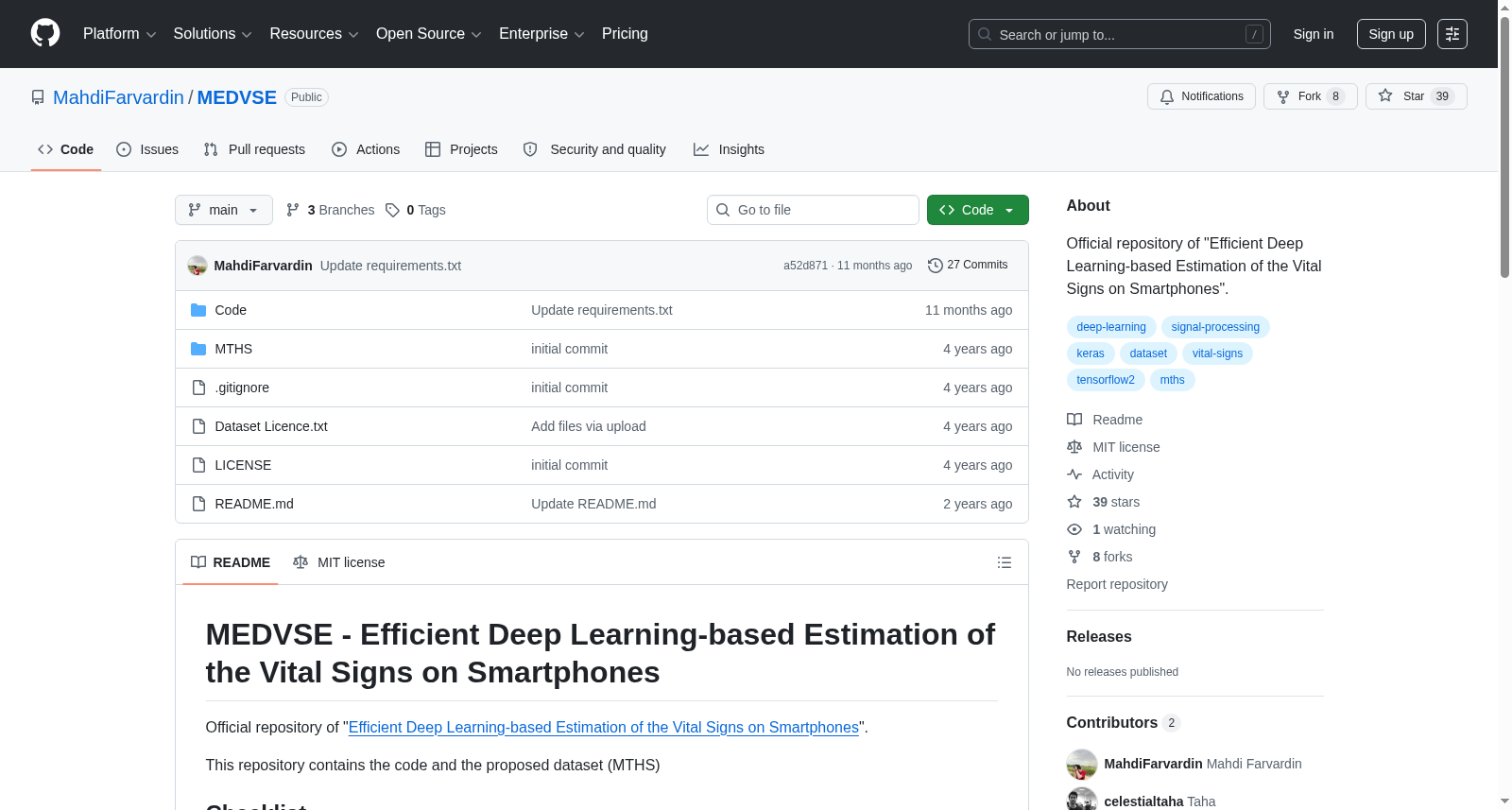View the 0 Tags list
1512x810 pixels.
tap(416, 210)
